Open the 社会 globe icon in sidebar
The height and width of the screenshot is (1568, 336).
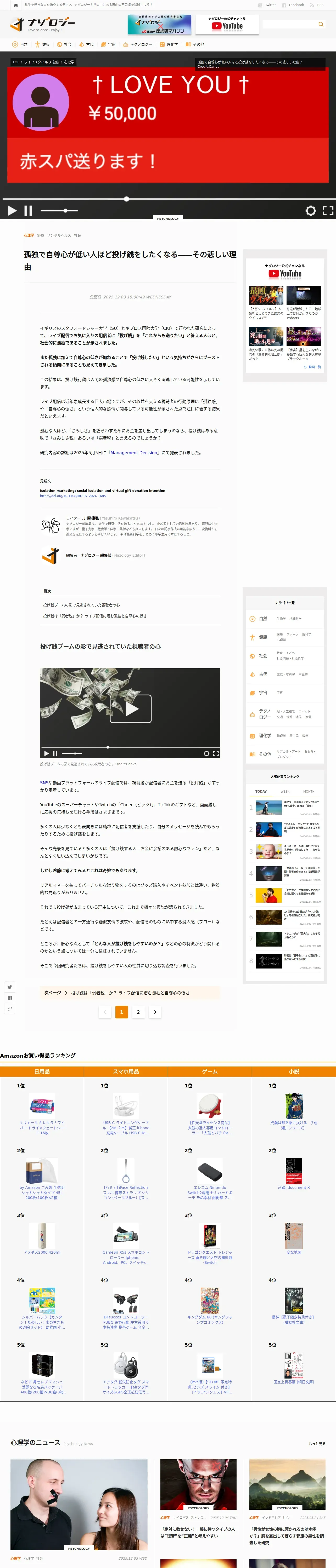click(x=253, y=656)
